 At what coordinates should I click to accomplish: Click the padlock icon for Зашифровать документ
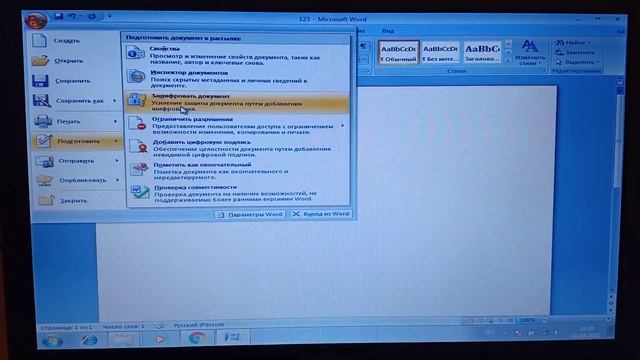pyautogui.click(x=137, y=100)
